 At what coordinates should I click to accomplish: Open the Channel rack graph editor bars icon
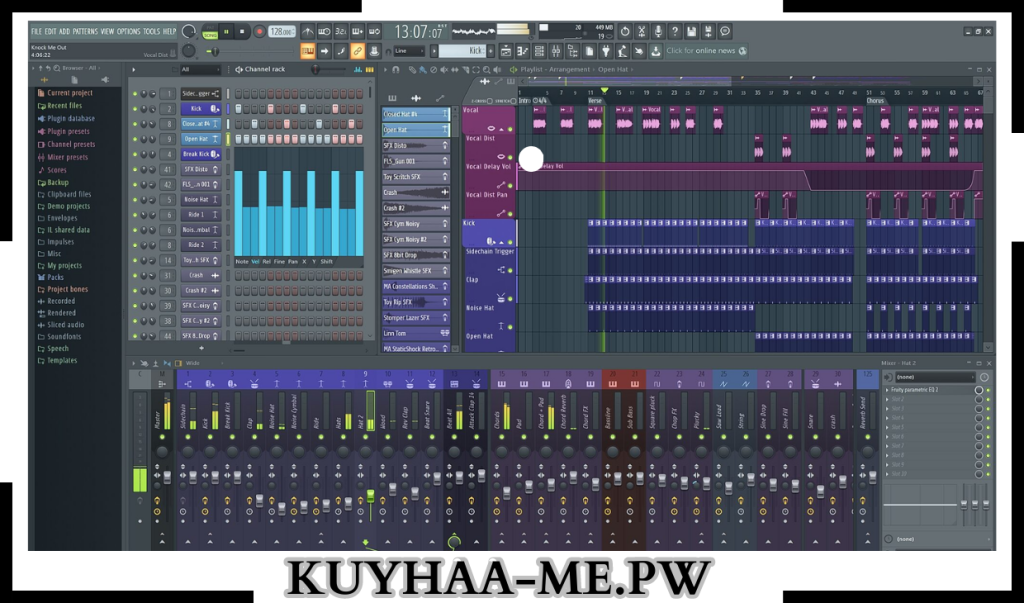pos(358,69)
